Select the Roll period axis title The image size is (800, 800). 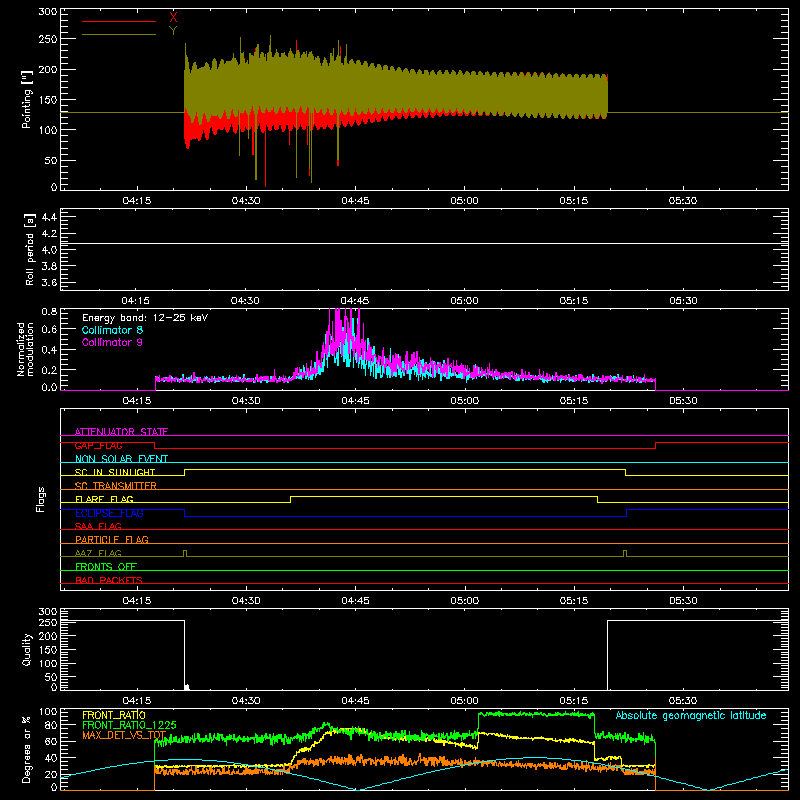30,249
